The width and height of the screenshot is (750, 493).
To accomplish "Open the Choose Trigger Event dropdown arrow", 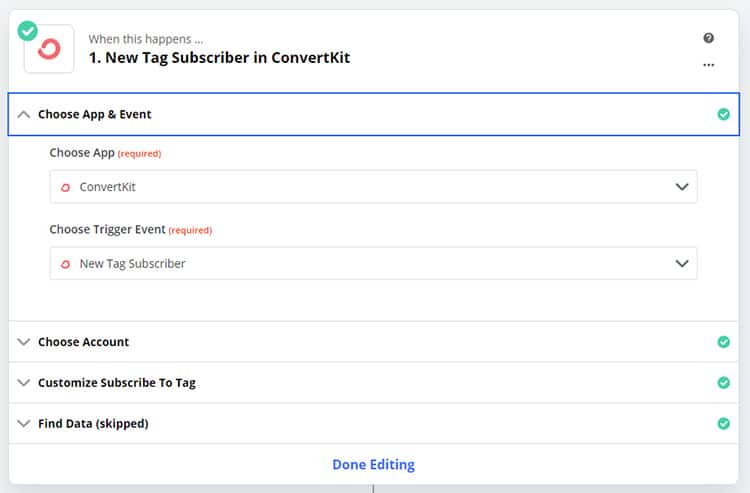I will point(682,264).
